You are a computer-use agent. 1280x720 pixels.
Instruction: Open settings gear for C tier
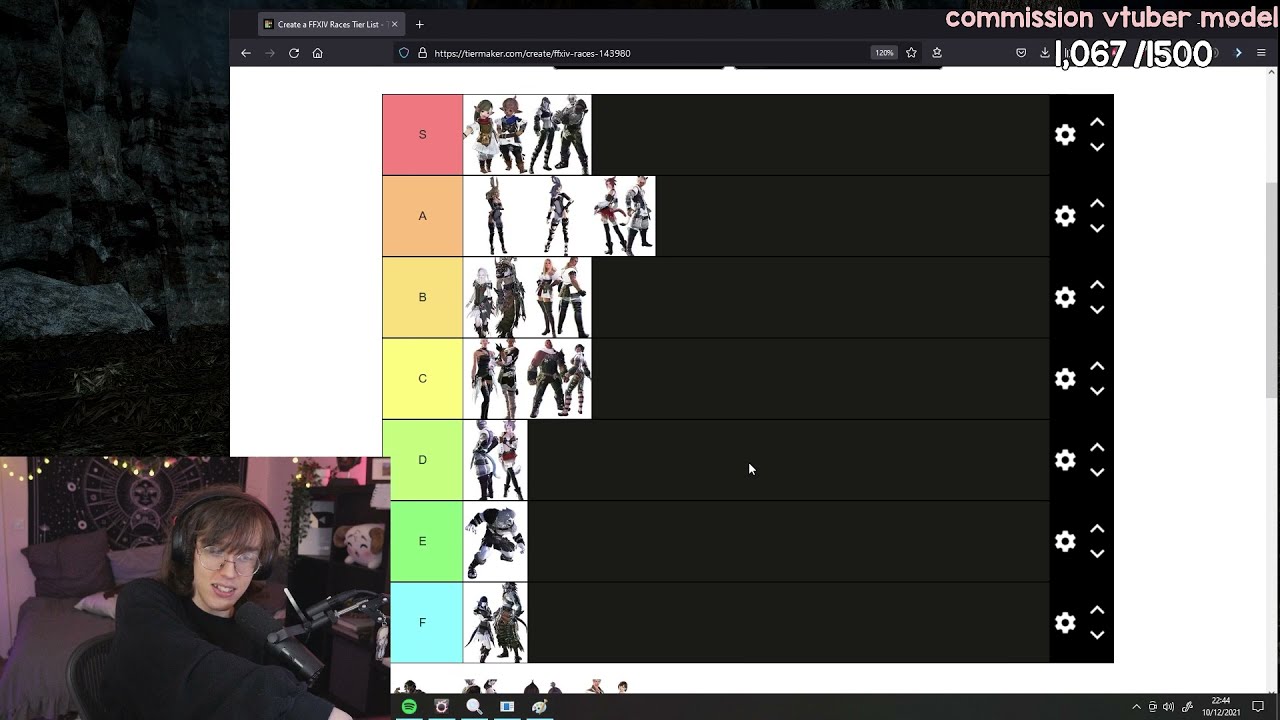click(1065, 378)
